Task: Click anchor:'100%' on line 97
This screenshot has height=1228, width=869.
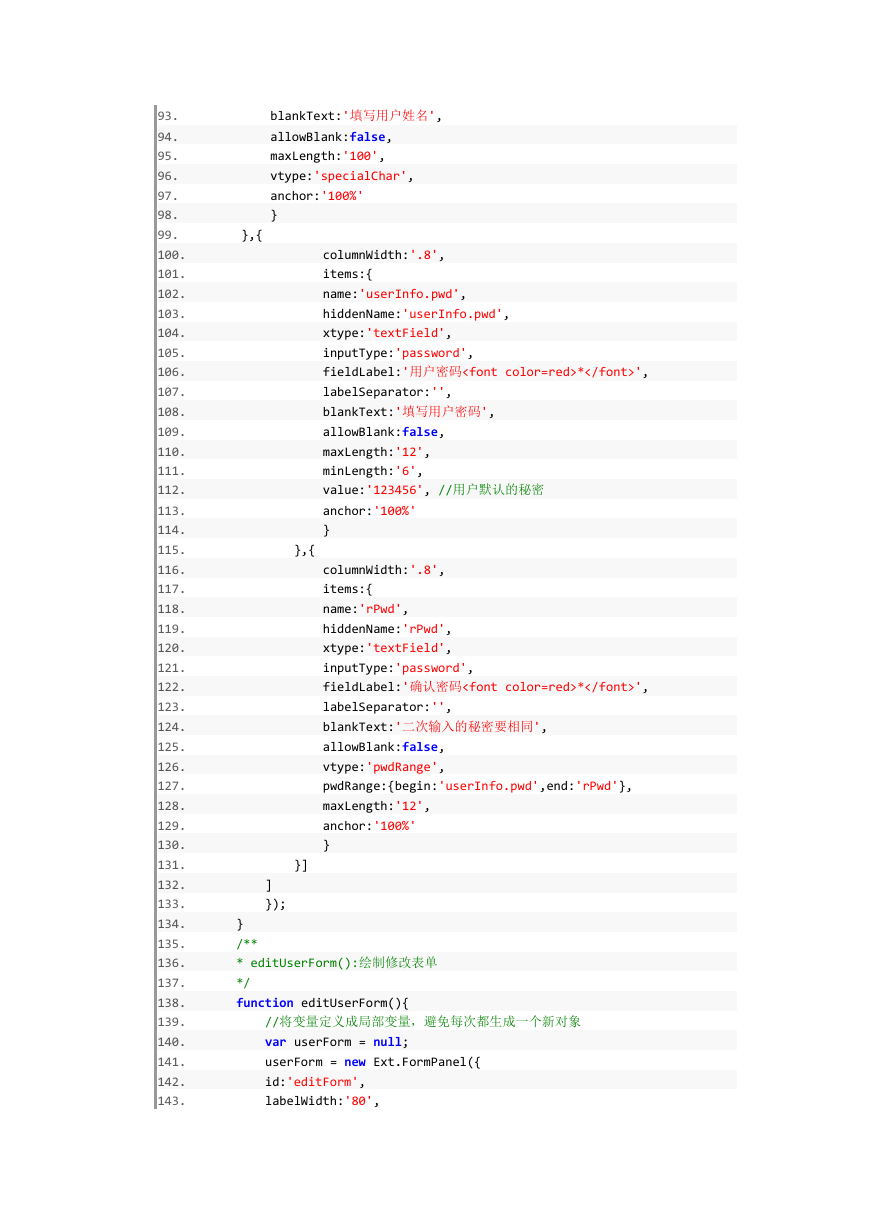Action: tap(317, 195)
